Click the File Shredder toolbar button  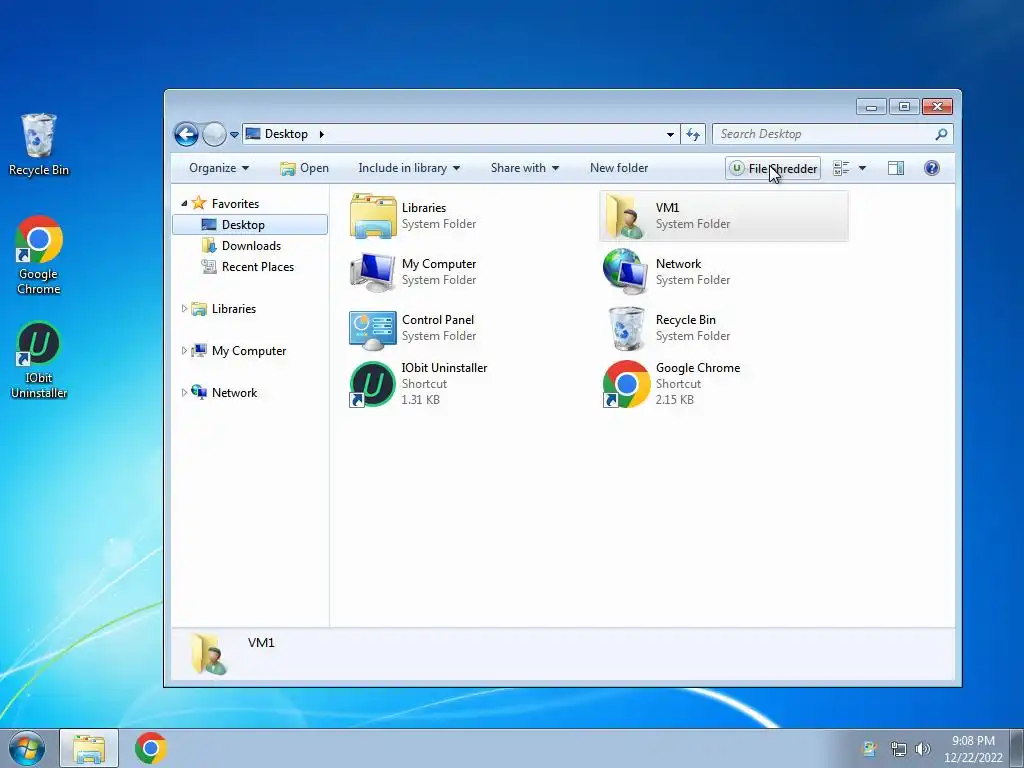(x=773, y=168)
